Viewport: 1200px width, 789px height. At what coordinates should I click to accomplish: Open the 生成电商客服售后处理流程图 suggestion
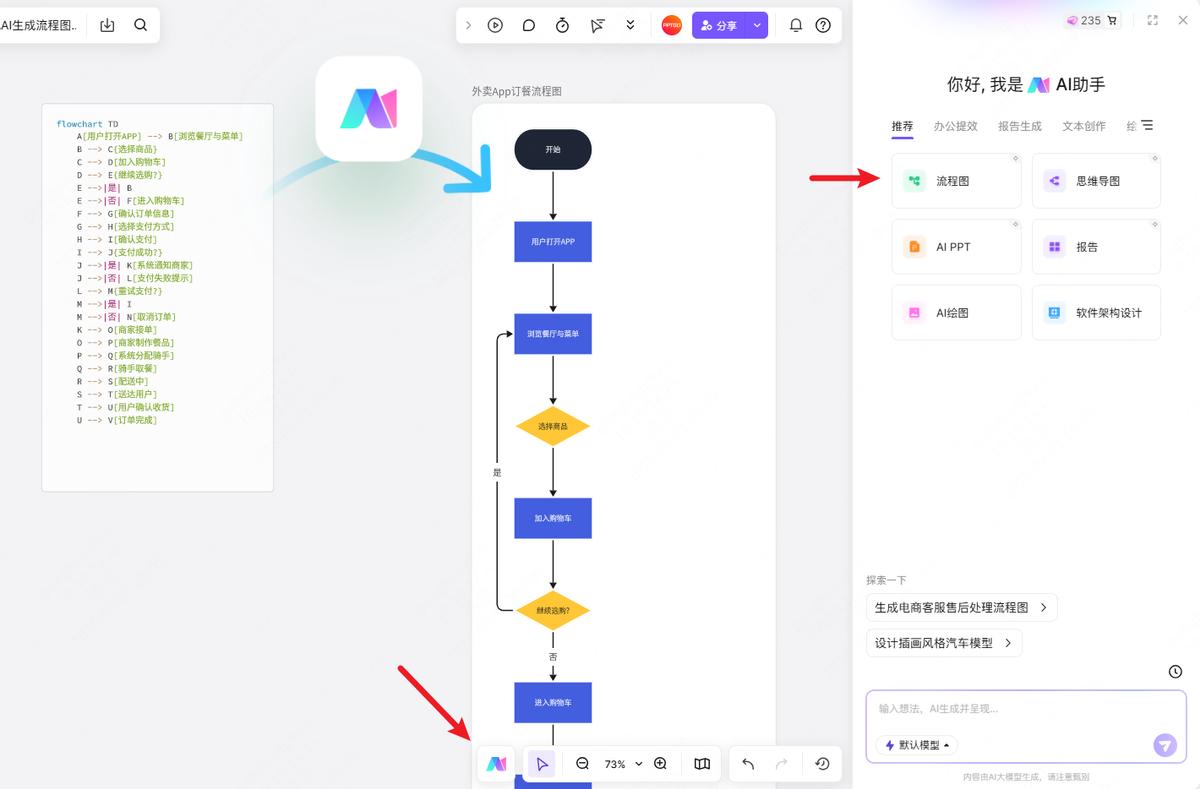click(x=960, y=607)
